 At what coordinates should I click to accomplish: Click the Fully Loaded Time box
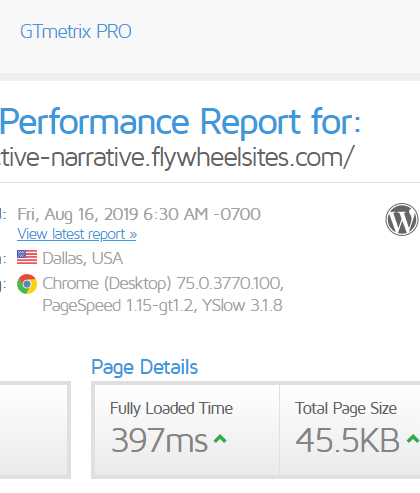click(187, 430)
